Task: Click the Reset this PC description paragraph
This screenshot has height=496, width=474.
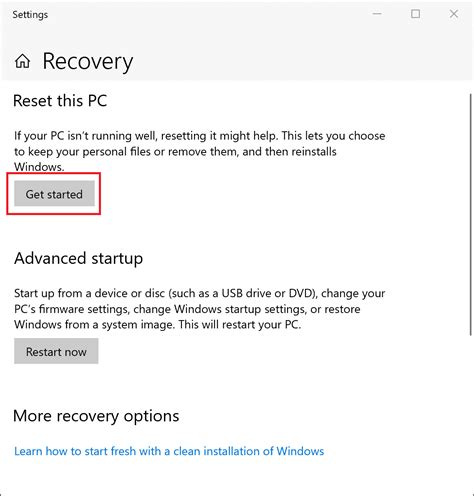Action: click(x=199, y=151)
